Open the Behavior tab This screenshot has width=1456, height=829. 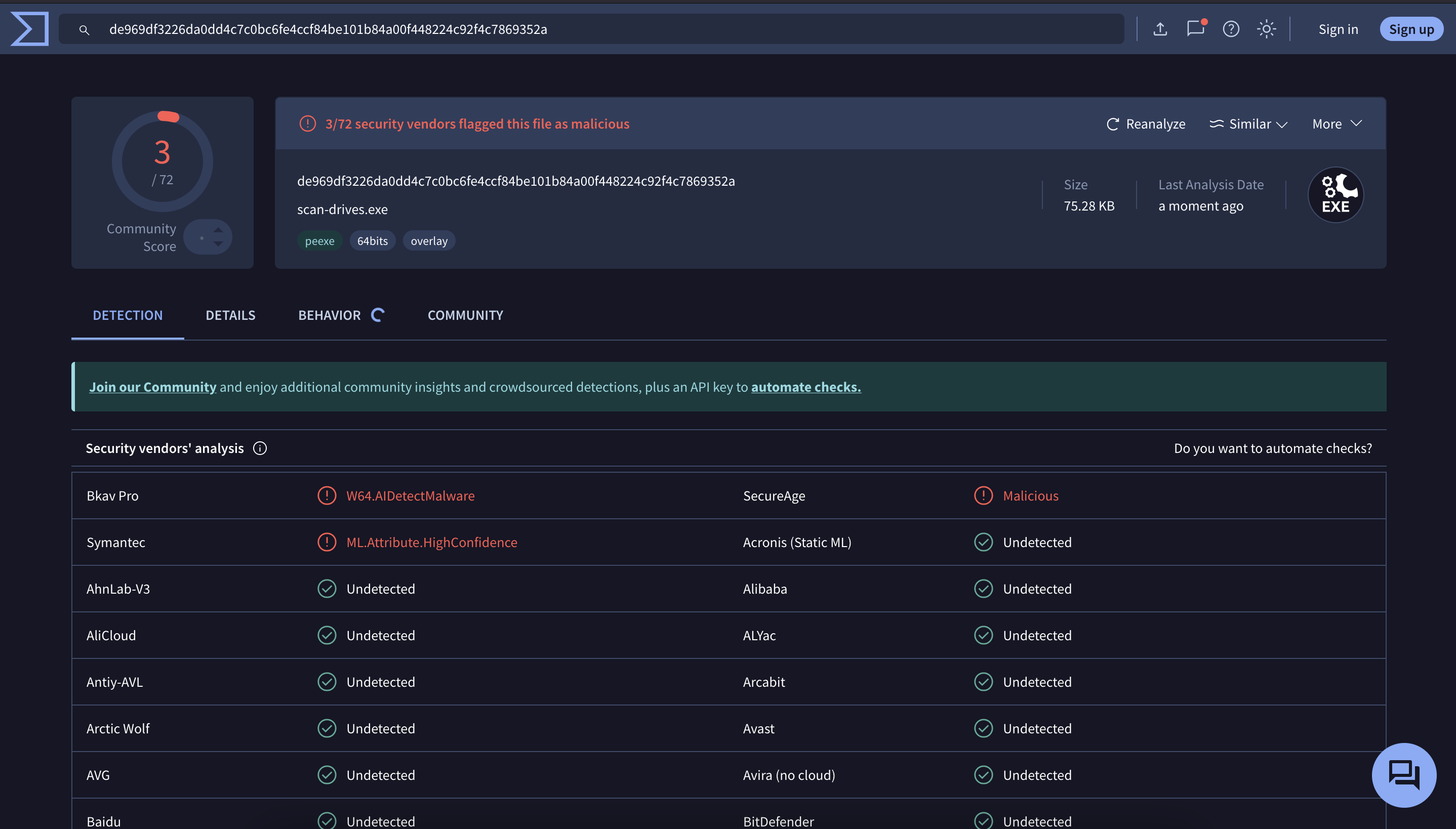(330, 315)
